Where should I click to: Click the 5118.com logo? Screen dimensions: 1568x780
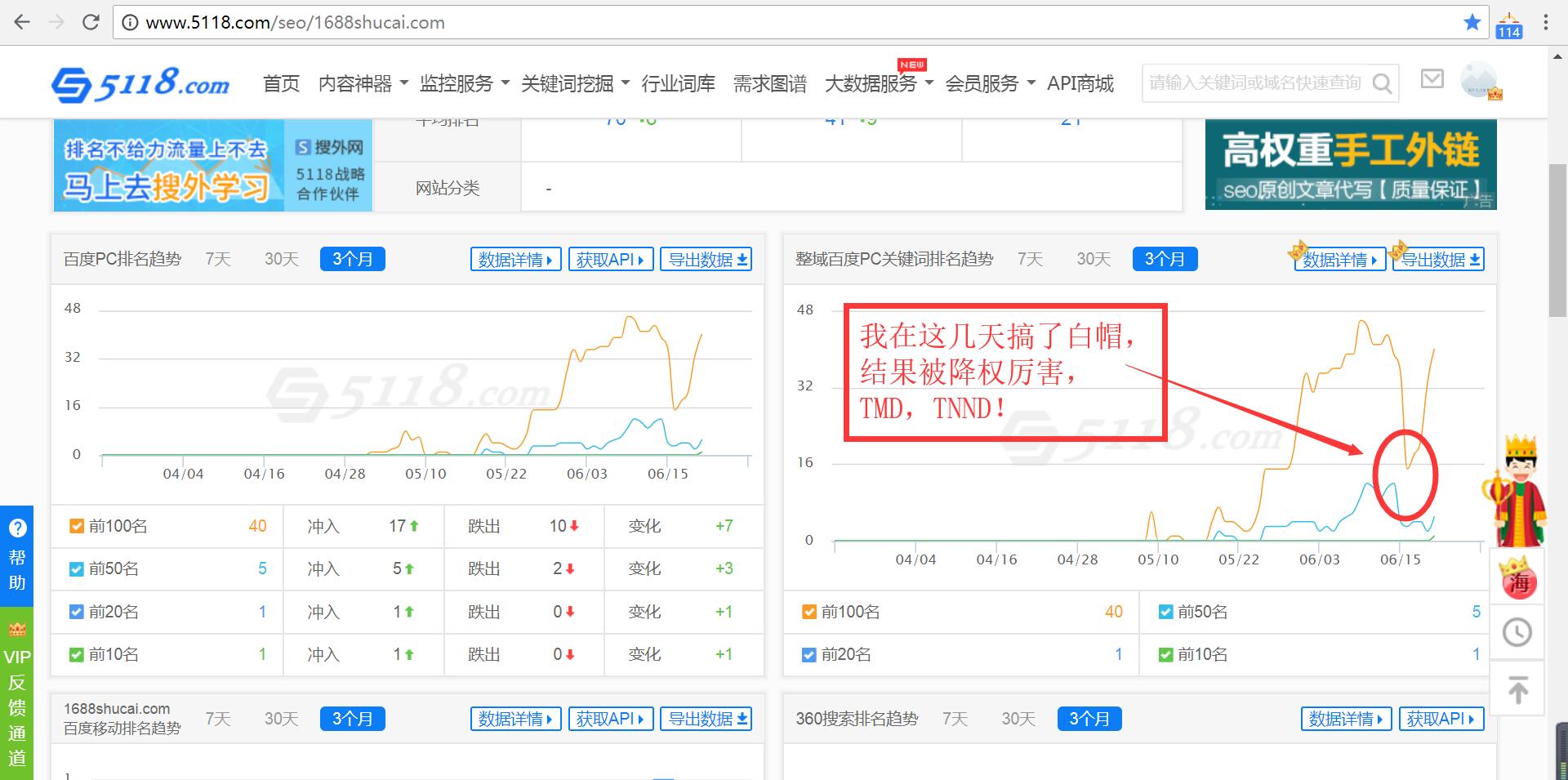click(x=140, y=82)
